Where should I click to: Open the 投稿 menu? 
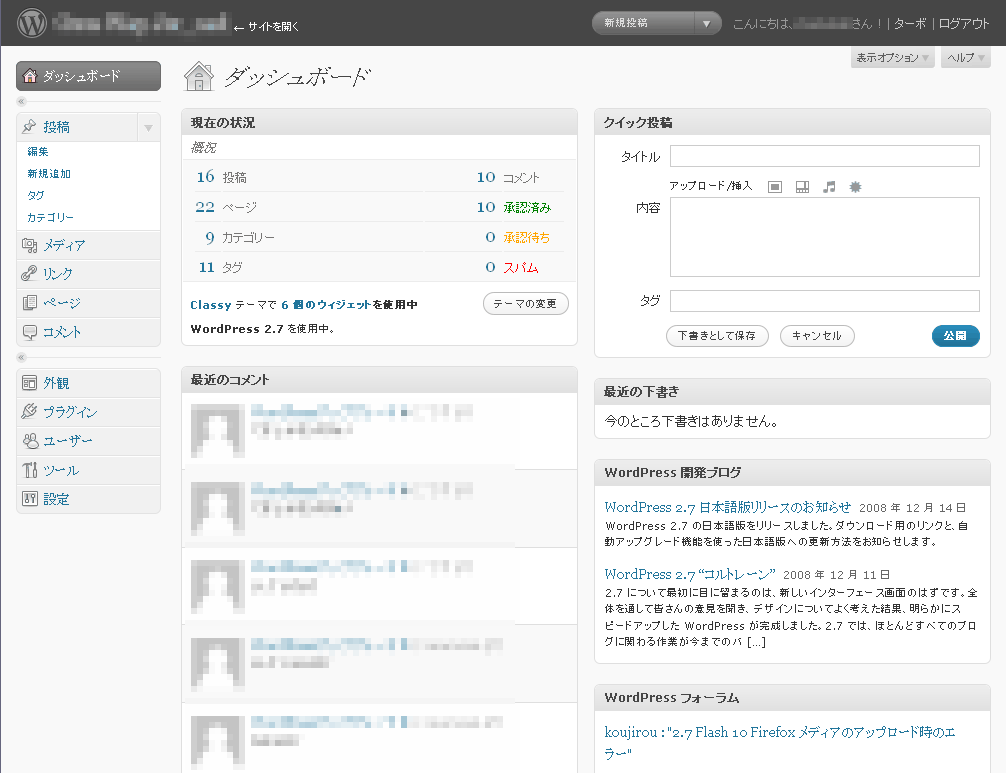tap(56, 127)
